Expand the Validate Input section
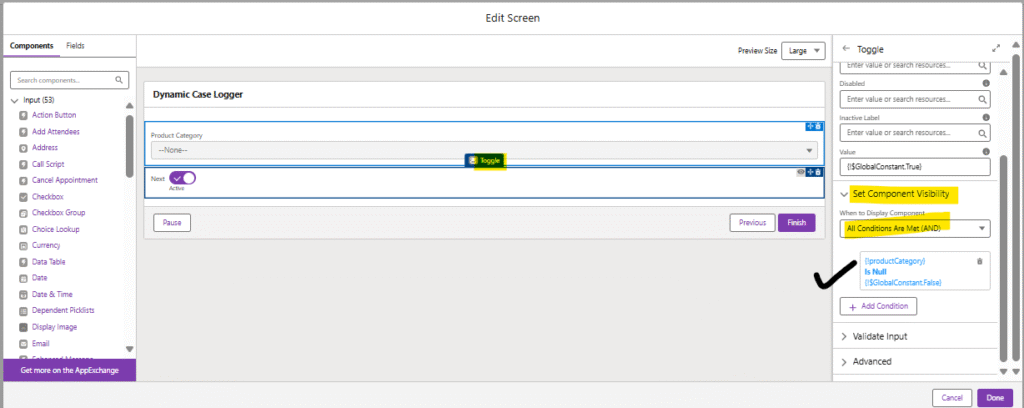Image resolution: width=1024 pixels, height=408 pixels. tap(880, 336)
